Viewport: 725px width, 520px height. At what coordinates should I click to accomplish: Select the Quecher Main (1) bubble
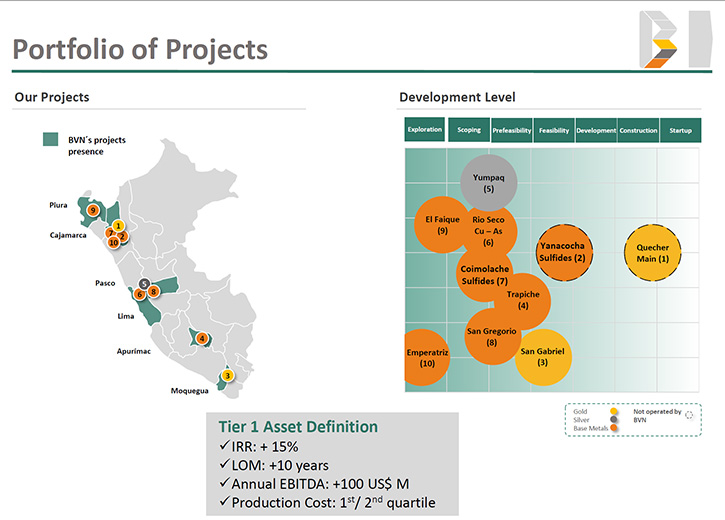pos(652,253)
